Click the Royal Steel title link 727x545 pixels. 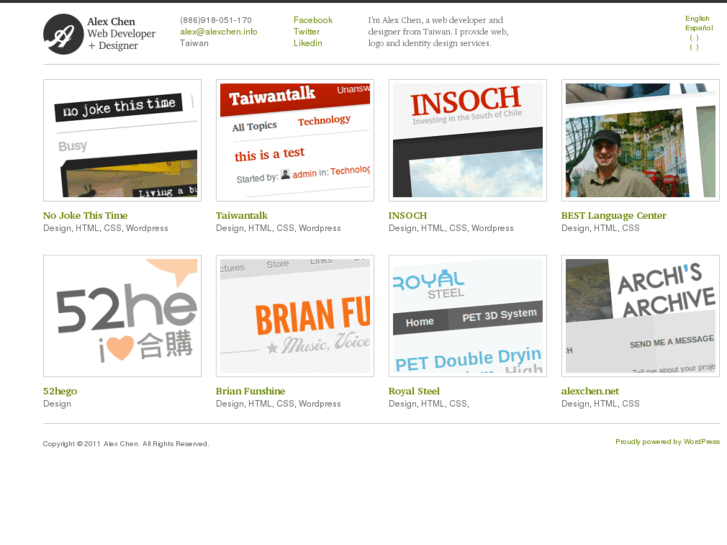[x=414, y=391]
